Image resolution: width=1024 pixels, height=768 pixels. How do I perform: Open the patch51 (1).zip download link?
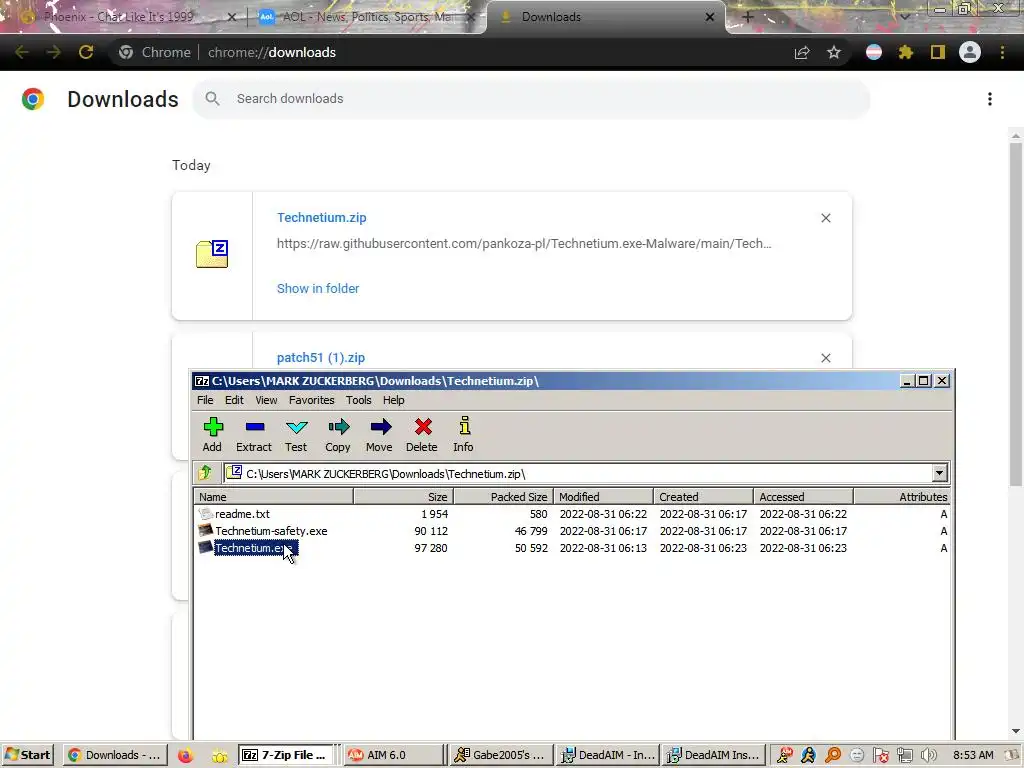pyautogui.click(x=321, y=358)
